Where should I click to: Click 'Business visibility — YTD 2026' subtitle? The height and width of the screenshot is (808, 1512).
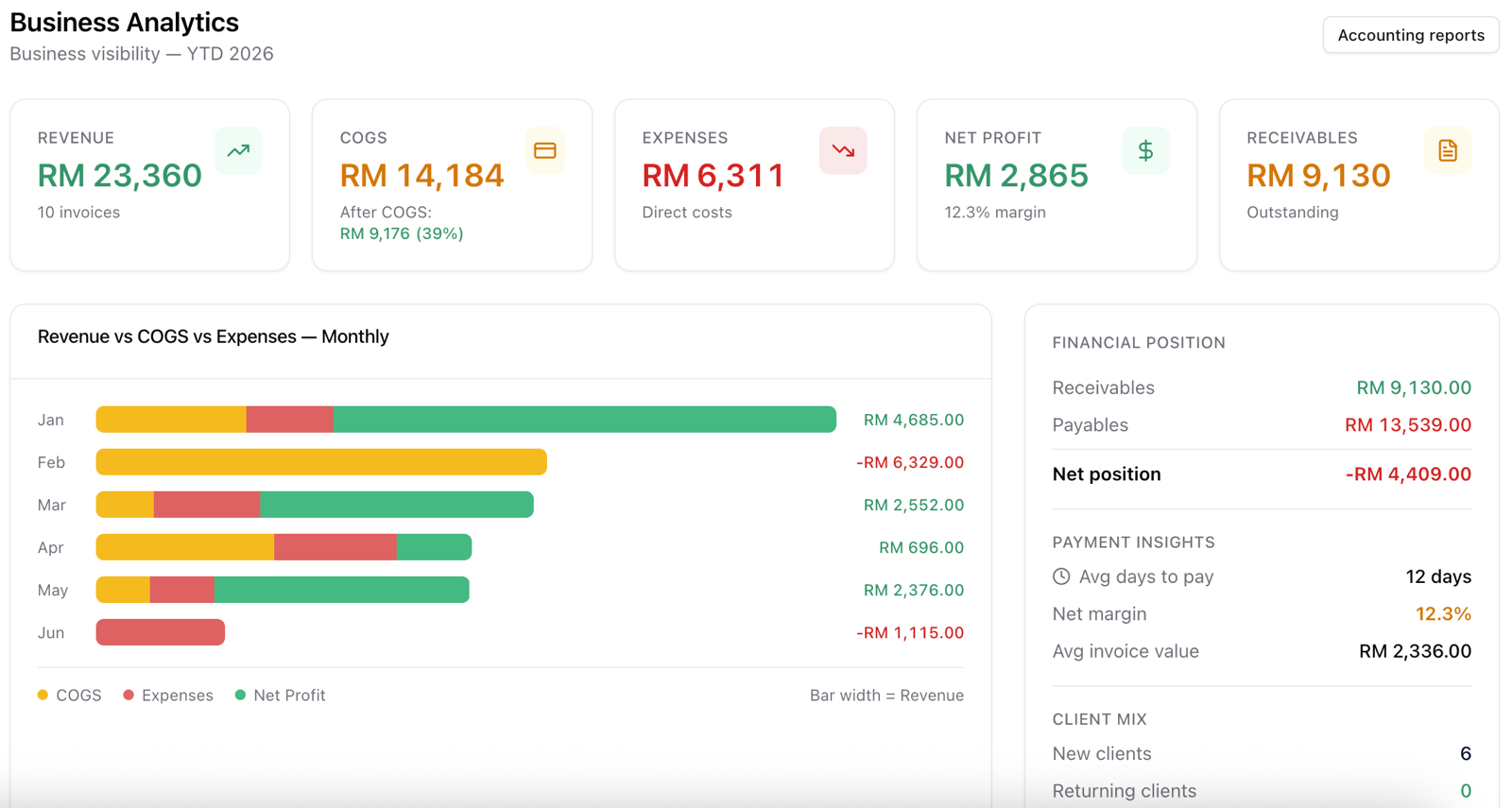coord(142,54)
